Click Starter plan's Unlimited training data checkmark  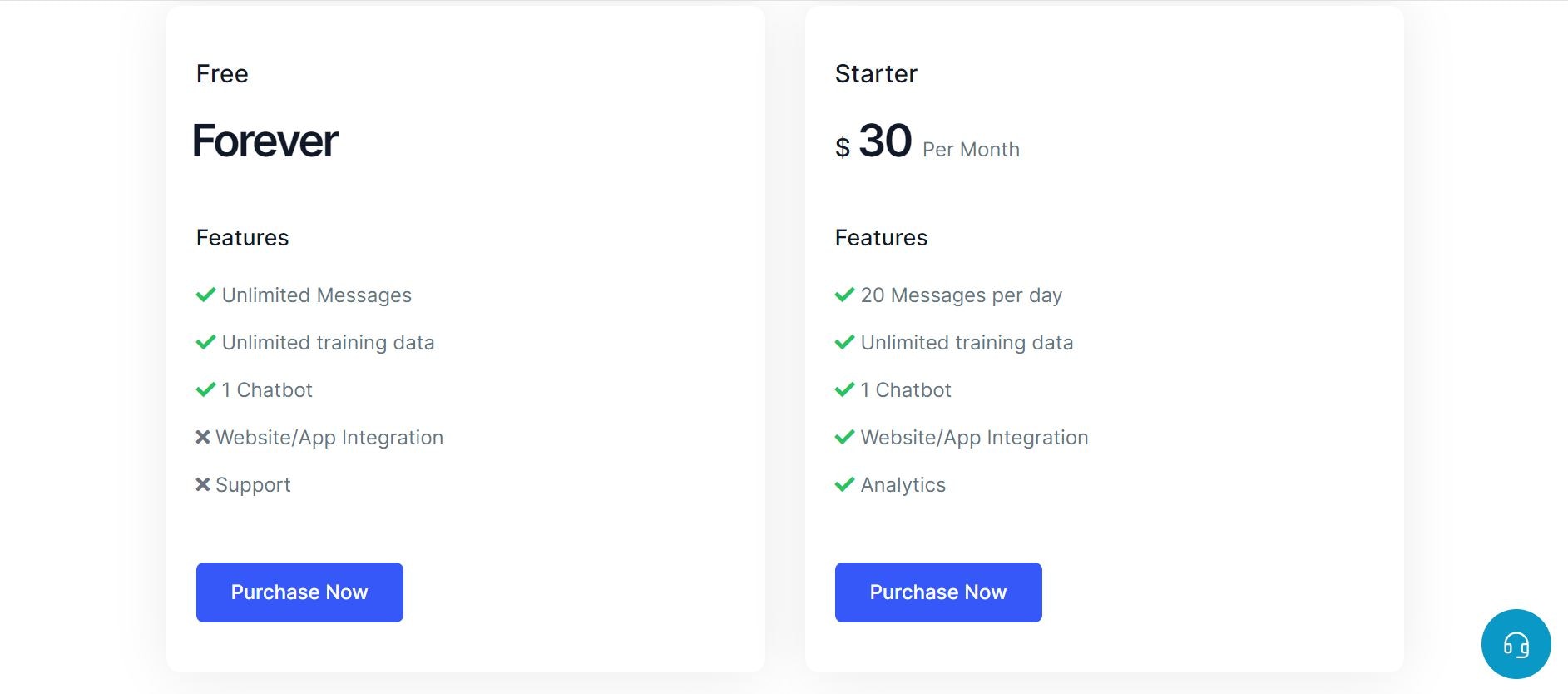(x=844, y=342)
